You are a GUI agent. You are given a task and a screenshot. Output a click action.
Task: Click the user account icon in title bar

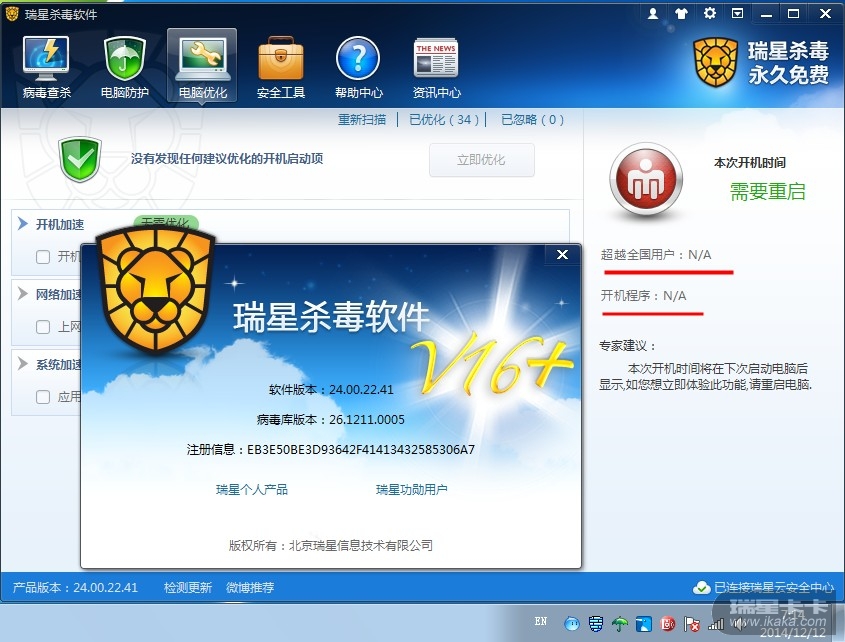(x=653, y=13)
